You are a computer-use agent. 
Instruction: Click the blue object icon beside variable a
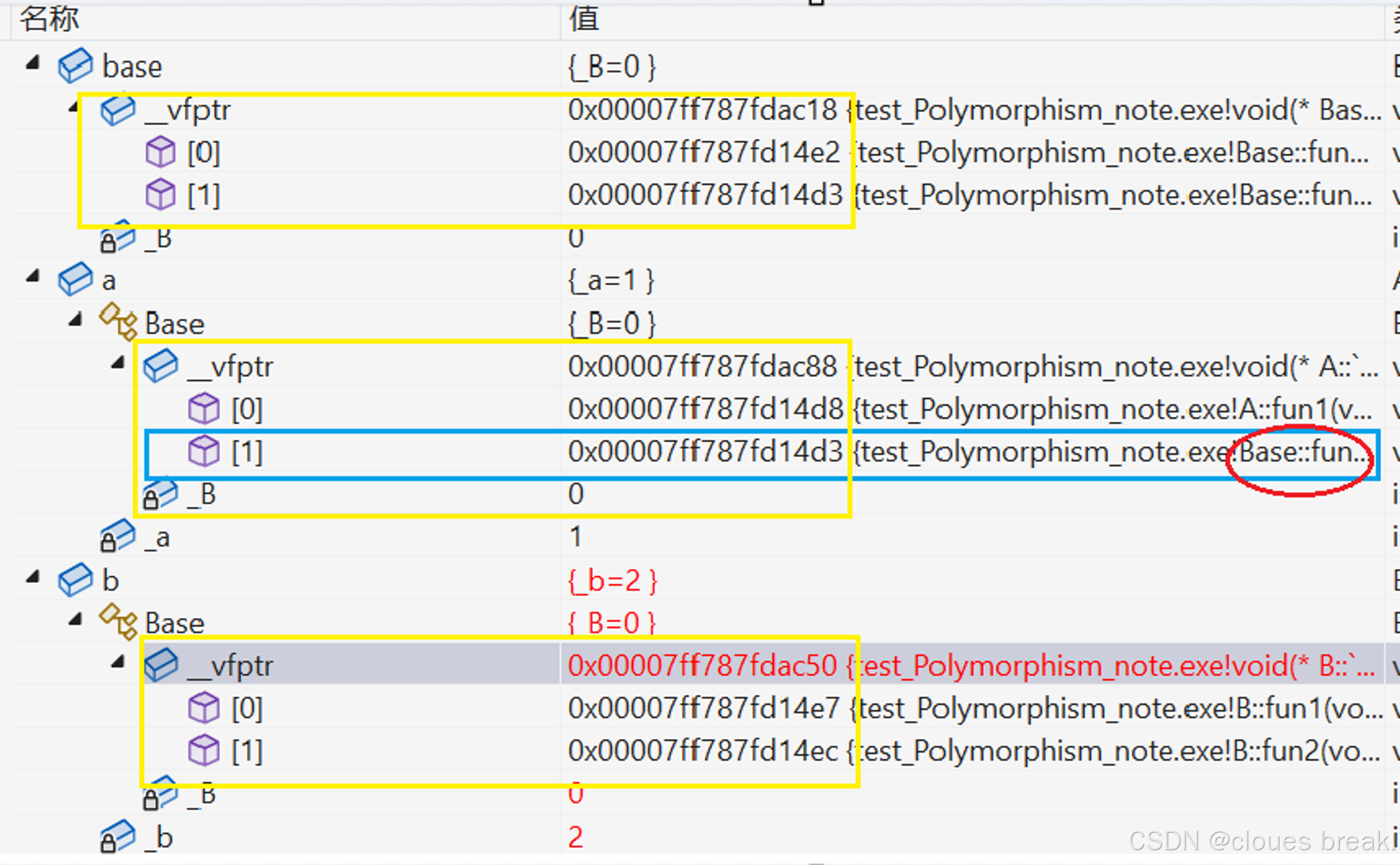tap(75, 280)
